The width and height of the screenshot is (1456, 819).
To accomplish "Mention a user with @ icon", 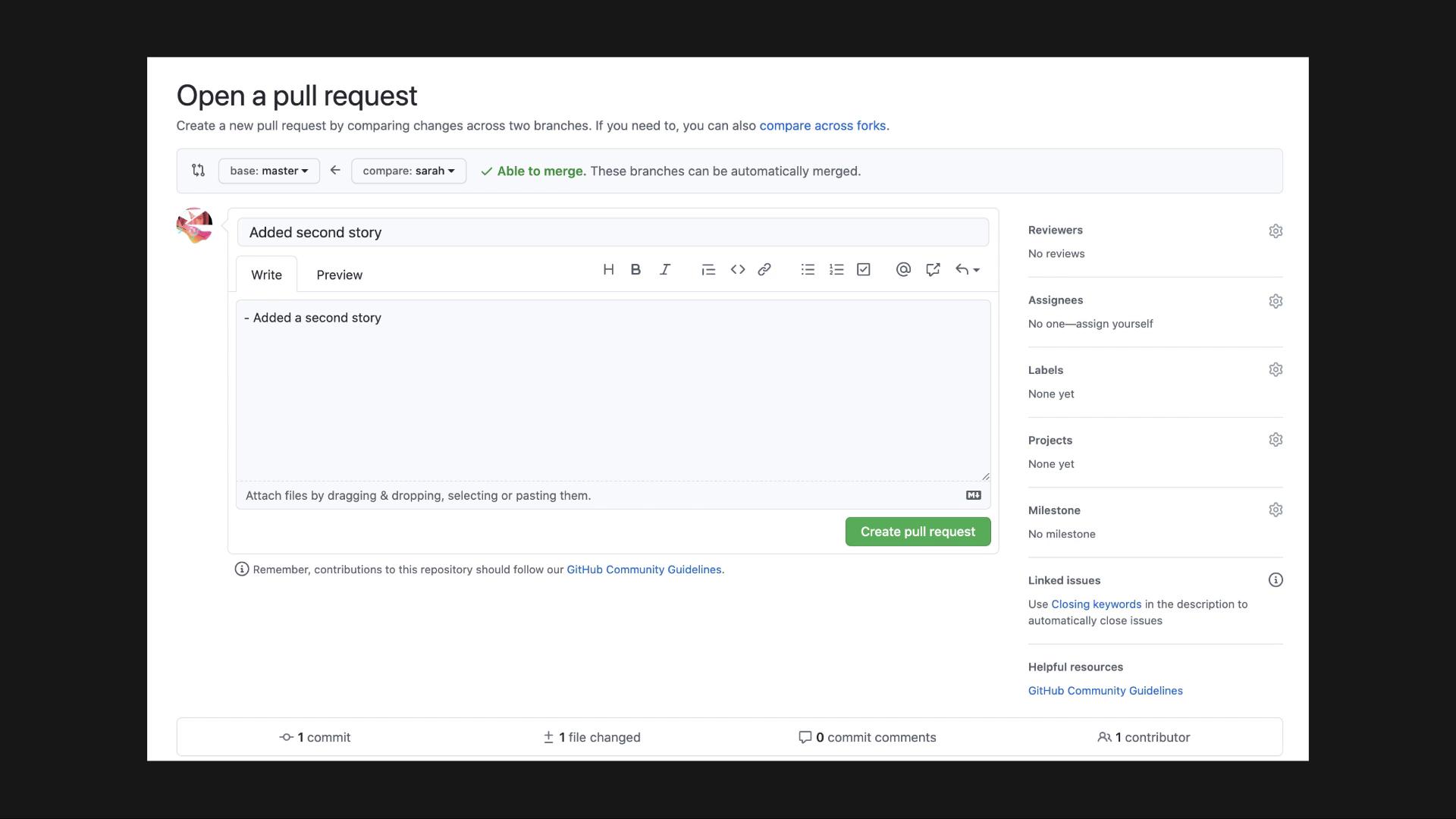I will click(903, 269).
